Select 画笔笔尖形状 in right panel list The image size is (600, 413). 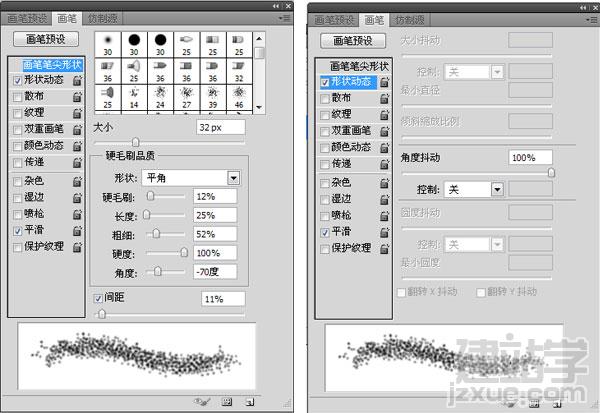pyautogui.click(x=358, y=66)
